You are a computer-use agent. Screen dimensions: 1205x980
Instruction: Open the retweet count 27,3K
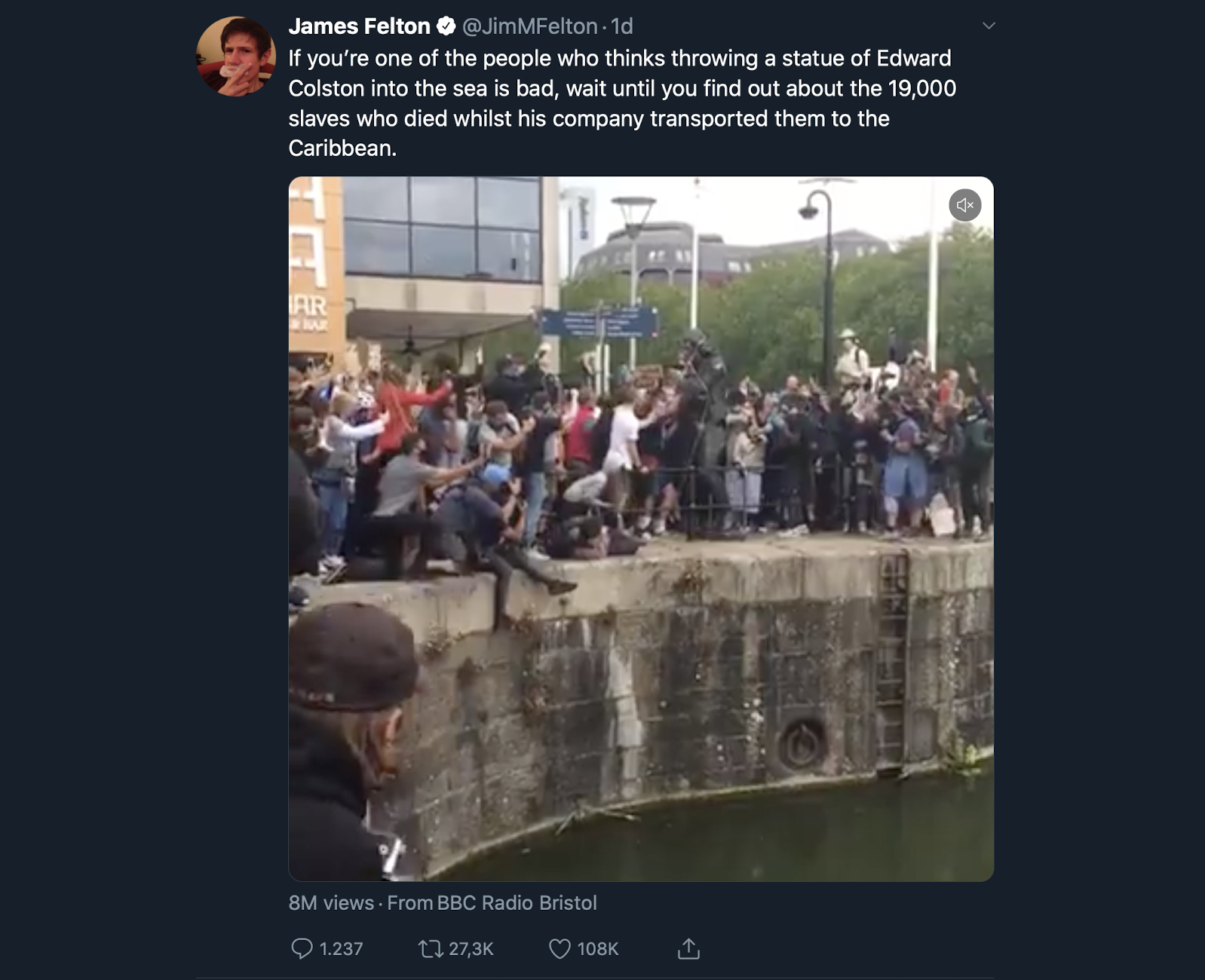point(471,948)
